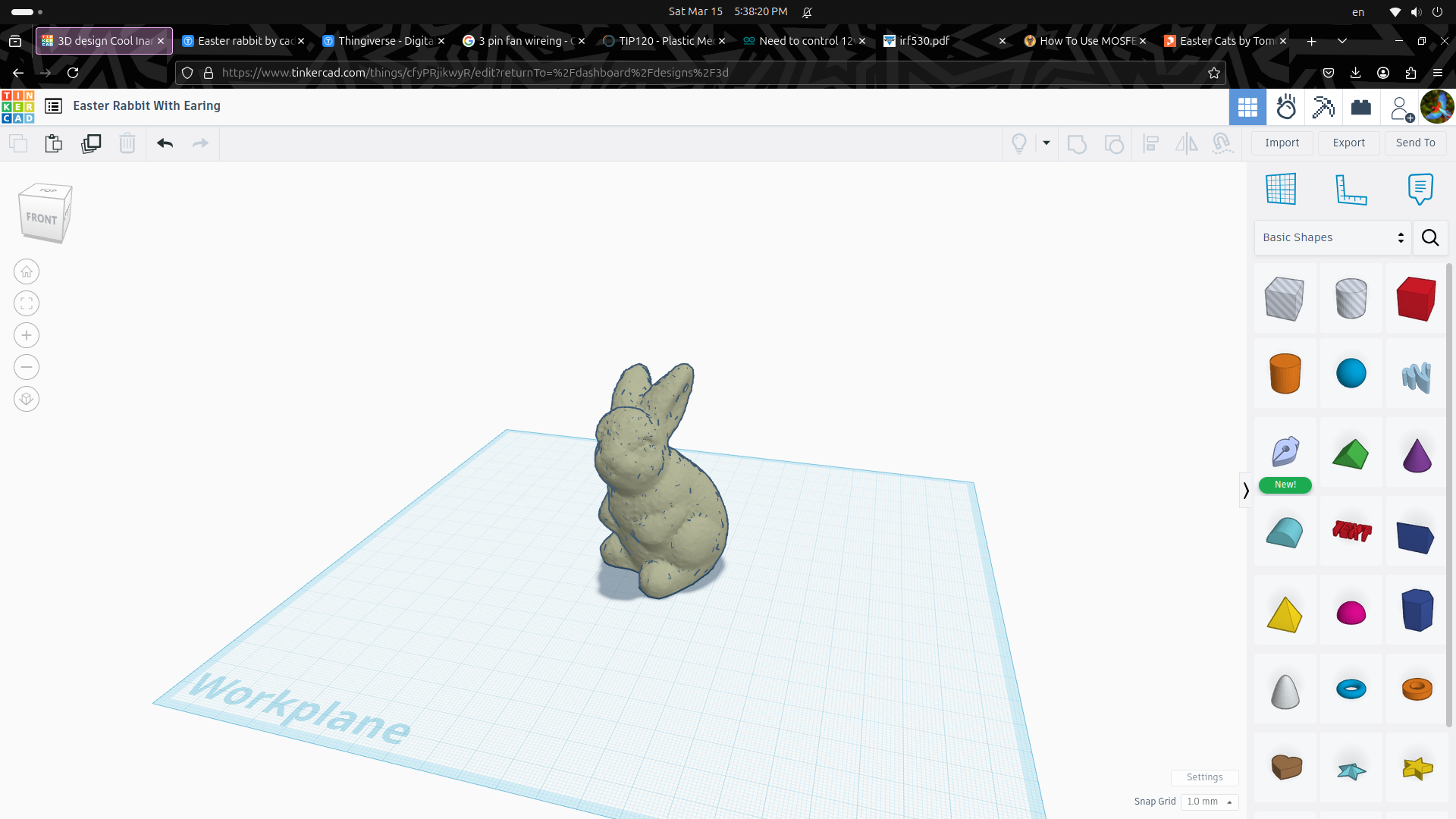The image size is (1456, 819).
Task: Click the Zoom in plus icon
Action: [27, 335]
